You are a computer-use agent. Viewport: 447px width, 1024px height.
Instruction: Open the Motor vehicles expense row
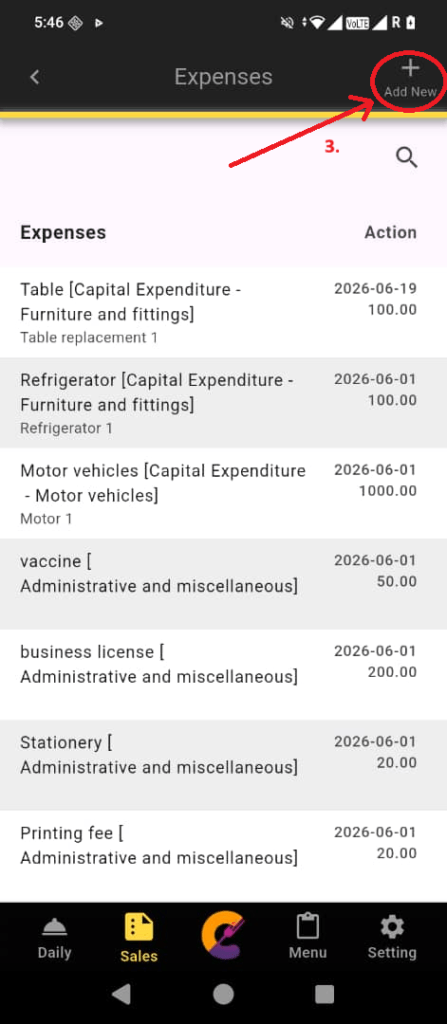tap(224, 494)
